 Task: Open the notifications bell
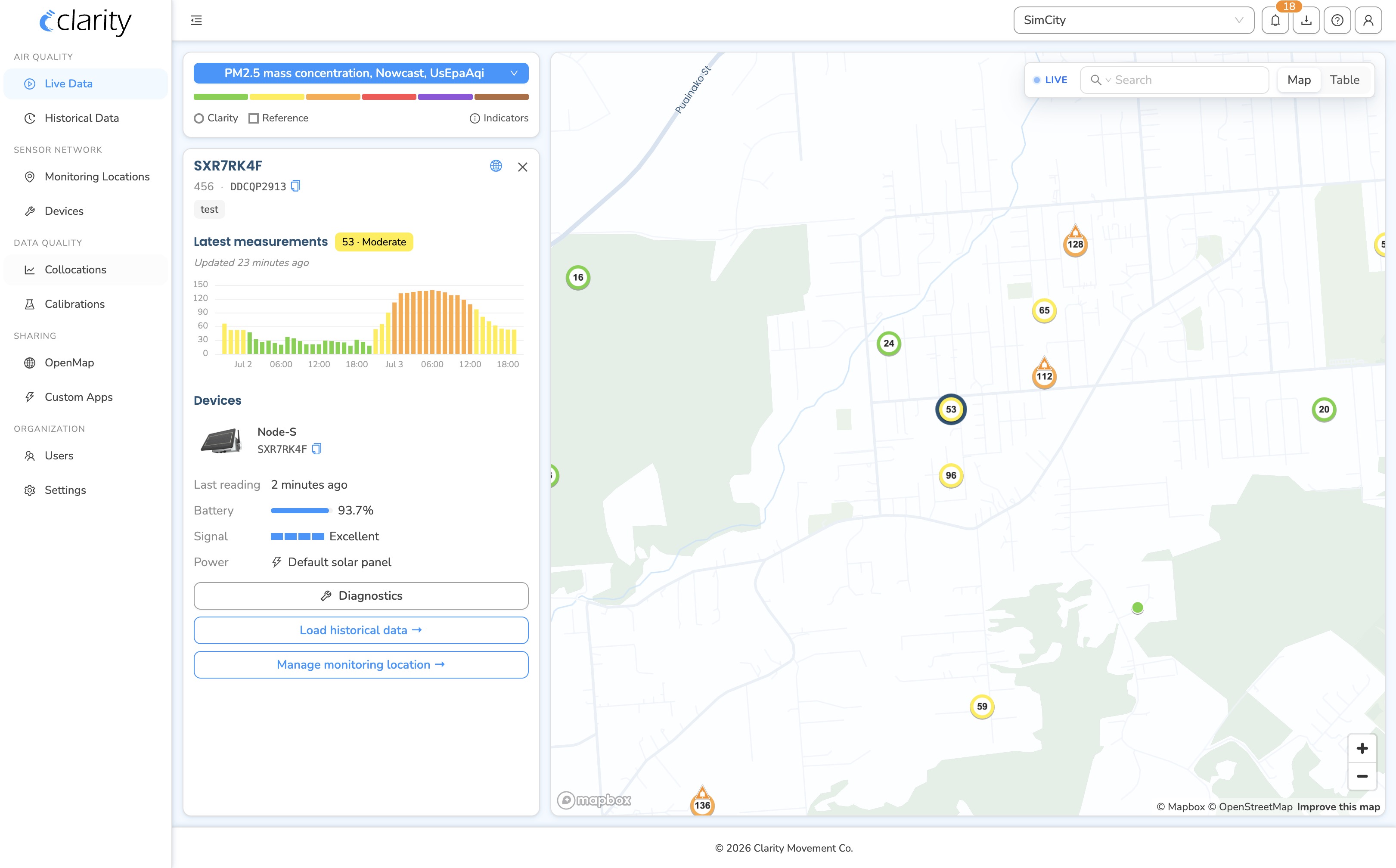tap(1275, 21)
